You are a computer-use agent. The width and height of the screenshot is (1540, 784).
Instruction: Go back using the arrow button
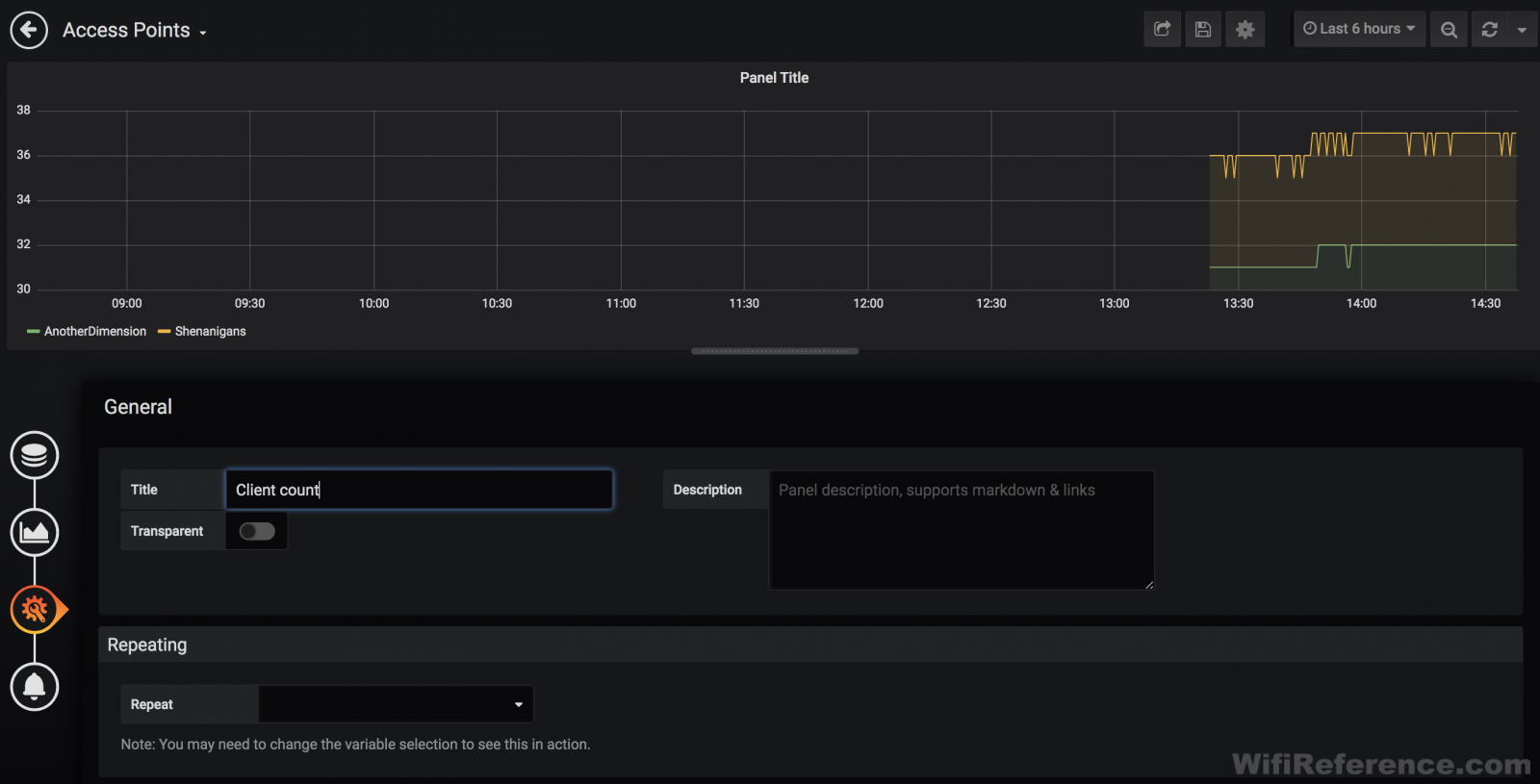(x=29, y=30)
